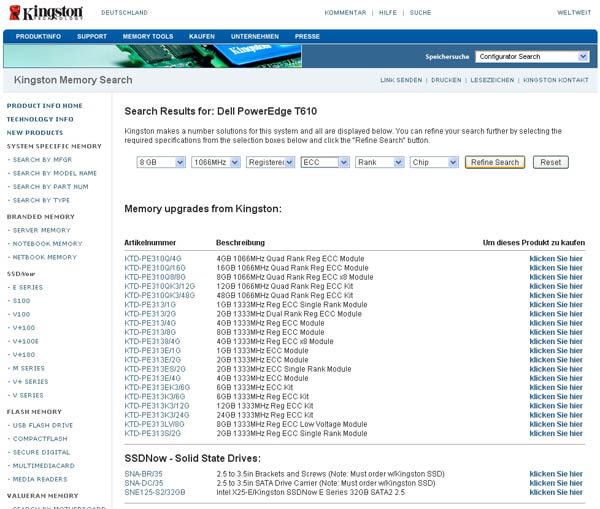The image size is (600, 509).
Task: Open the PRODUKTINFO menu
Action: click(38, 36)
